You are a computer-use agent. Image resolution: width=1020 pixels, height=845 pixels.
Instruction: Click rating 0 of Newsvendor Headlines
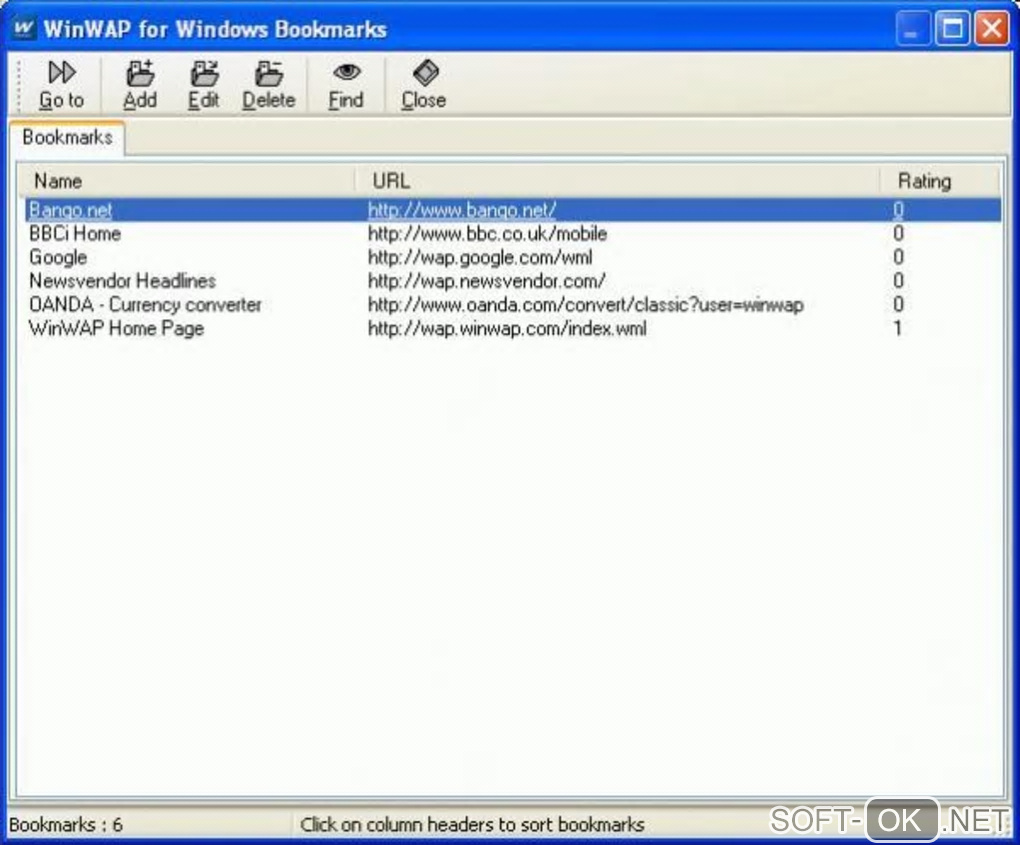(898, 281)
